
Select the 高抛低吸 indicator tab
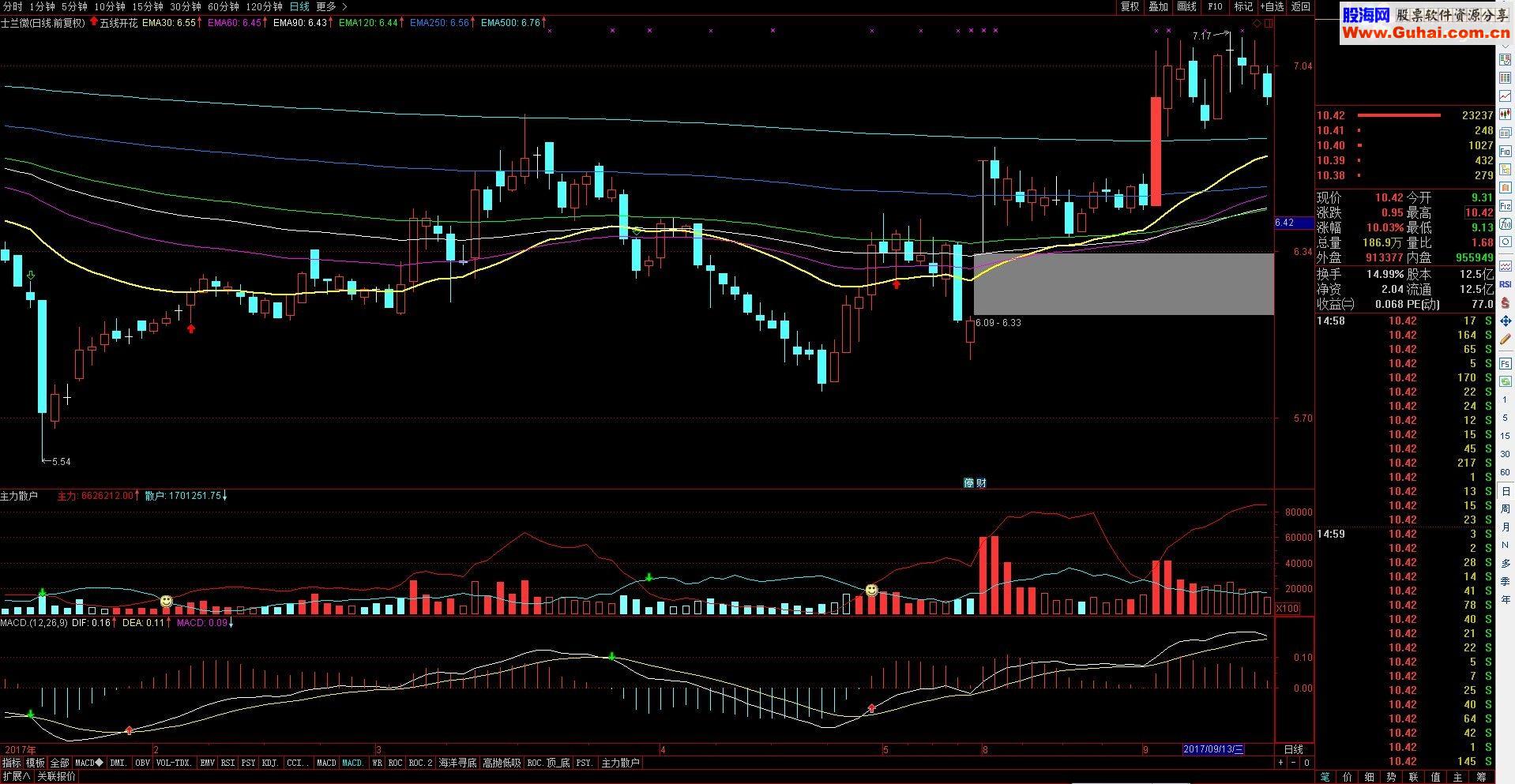coord(502,763)
